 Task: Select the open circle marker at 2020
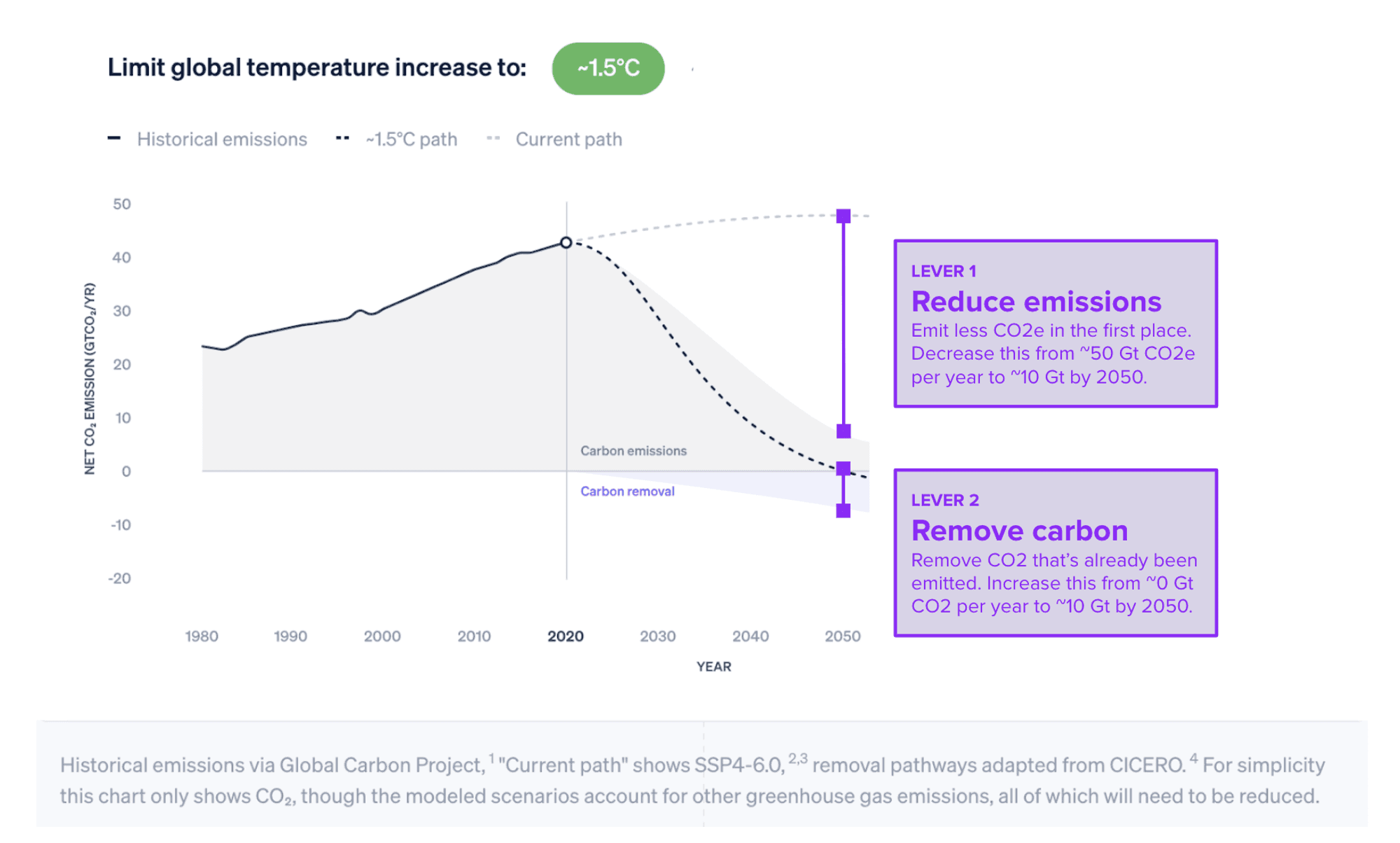click(x=566, y=242)
